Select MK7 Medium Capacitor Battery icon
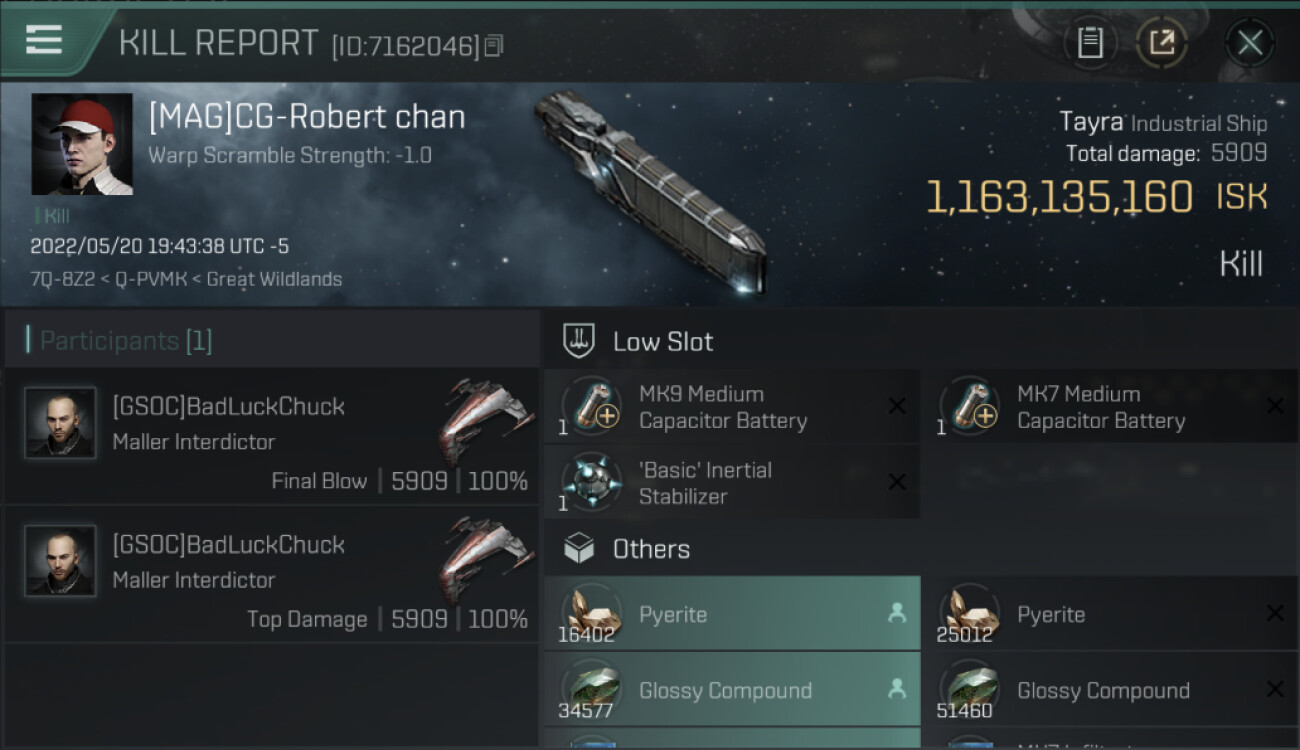 coord(969,407)
